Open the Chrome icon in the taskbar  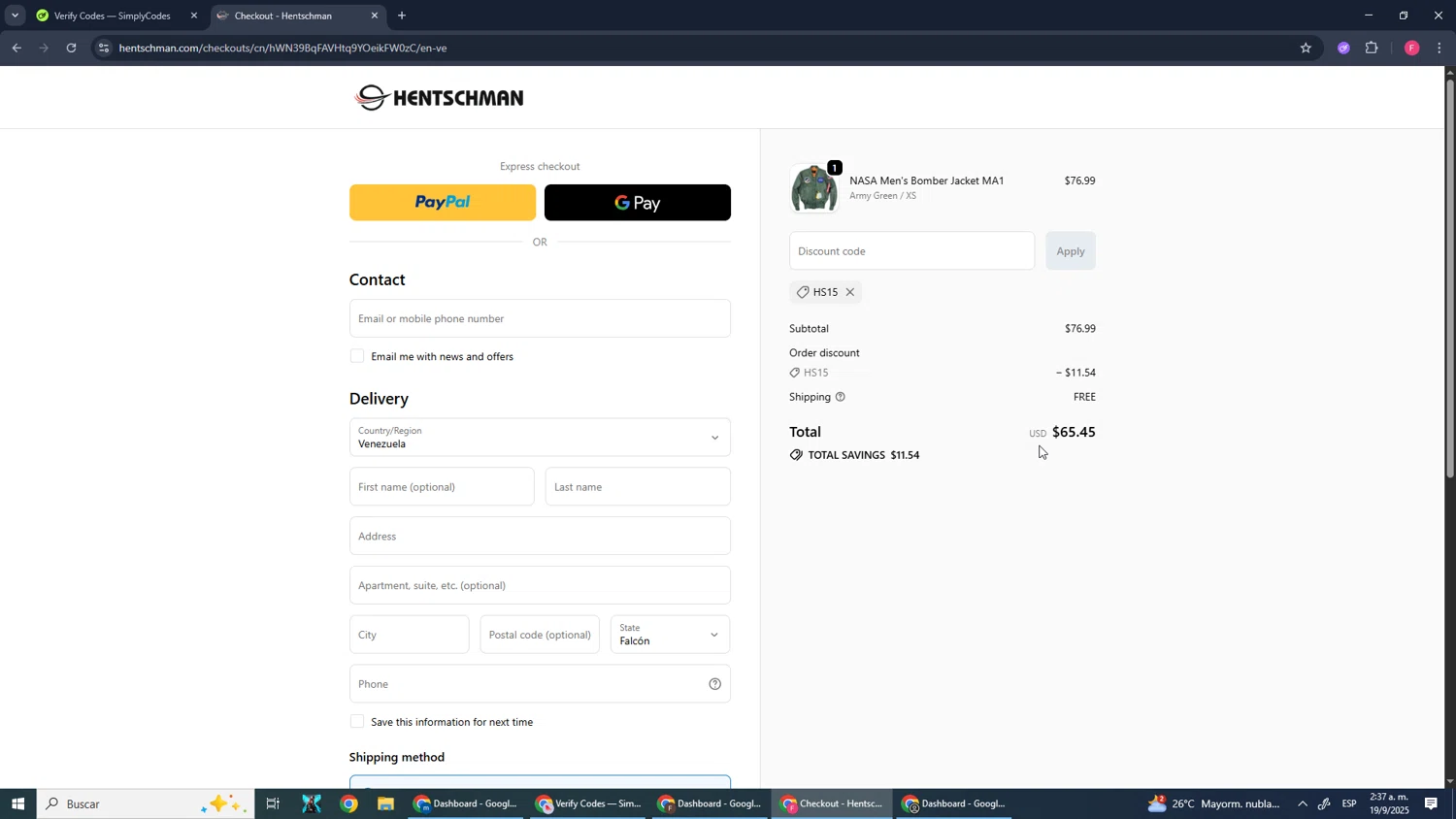[348, 803]
